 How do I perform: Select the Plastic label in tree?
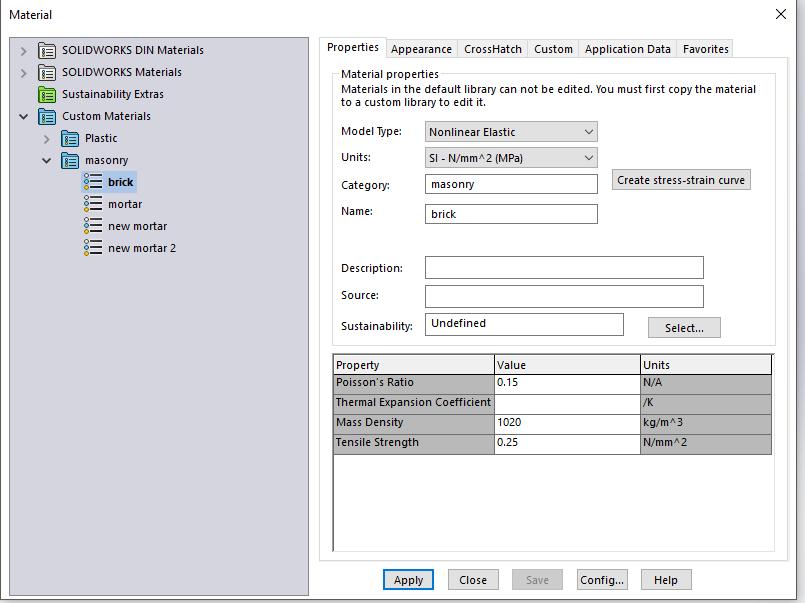(101, 139)
